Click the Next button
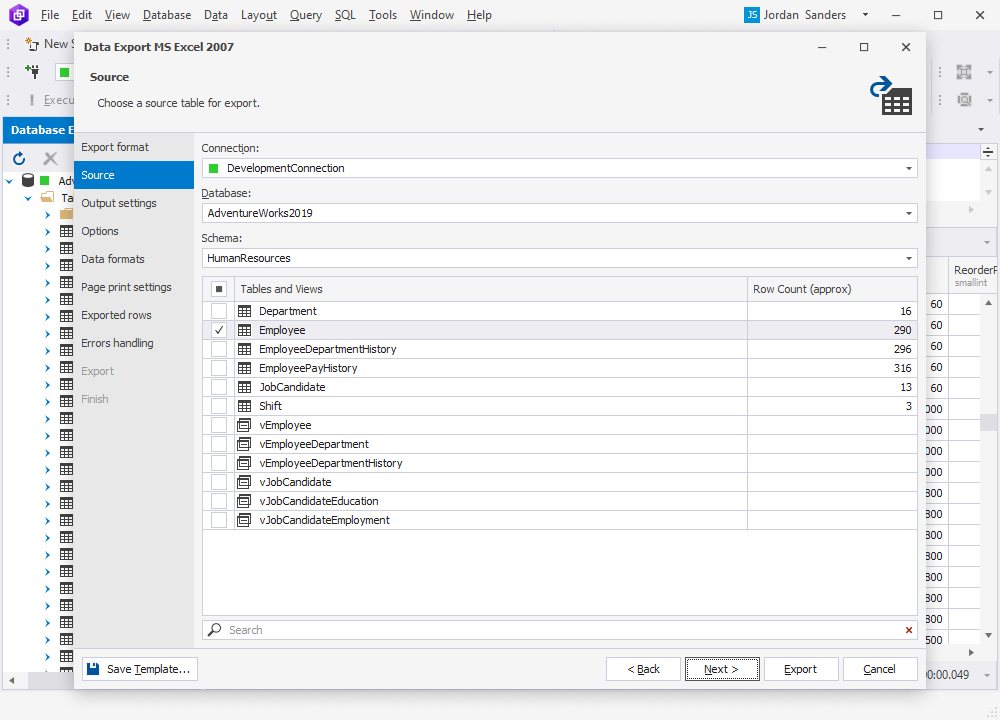Screen dimensions: 1000x720 722,669
